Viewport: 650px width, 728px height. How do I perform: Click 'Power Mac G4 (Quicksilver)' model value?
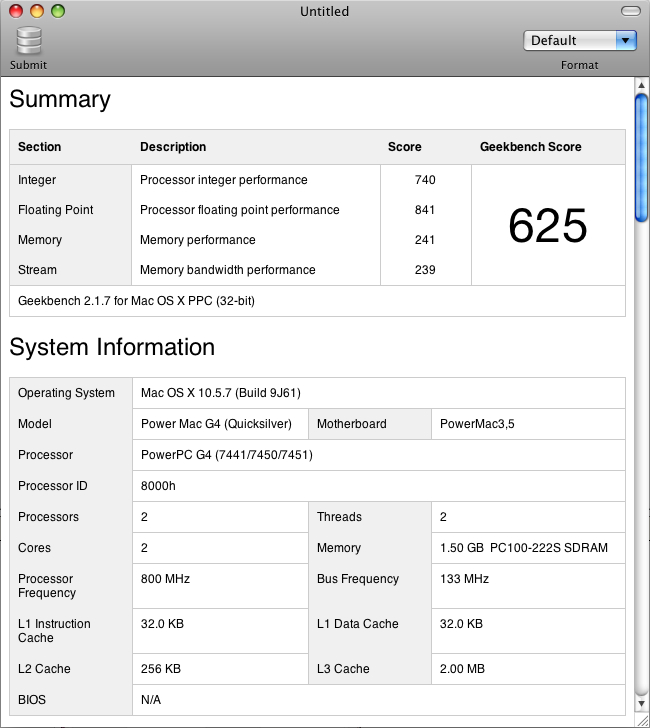[216, 424]
